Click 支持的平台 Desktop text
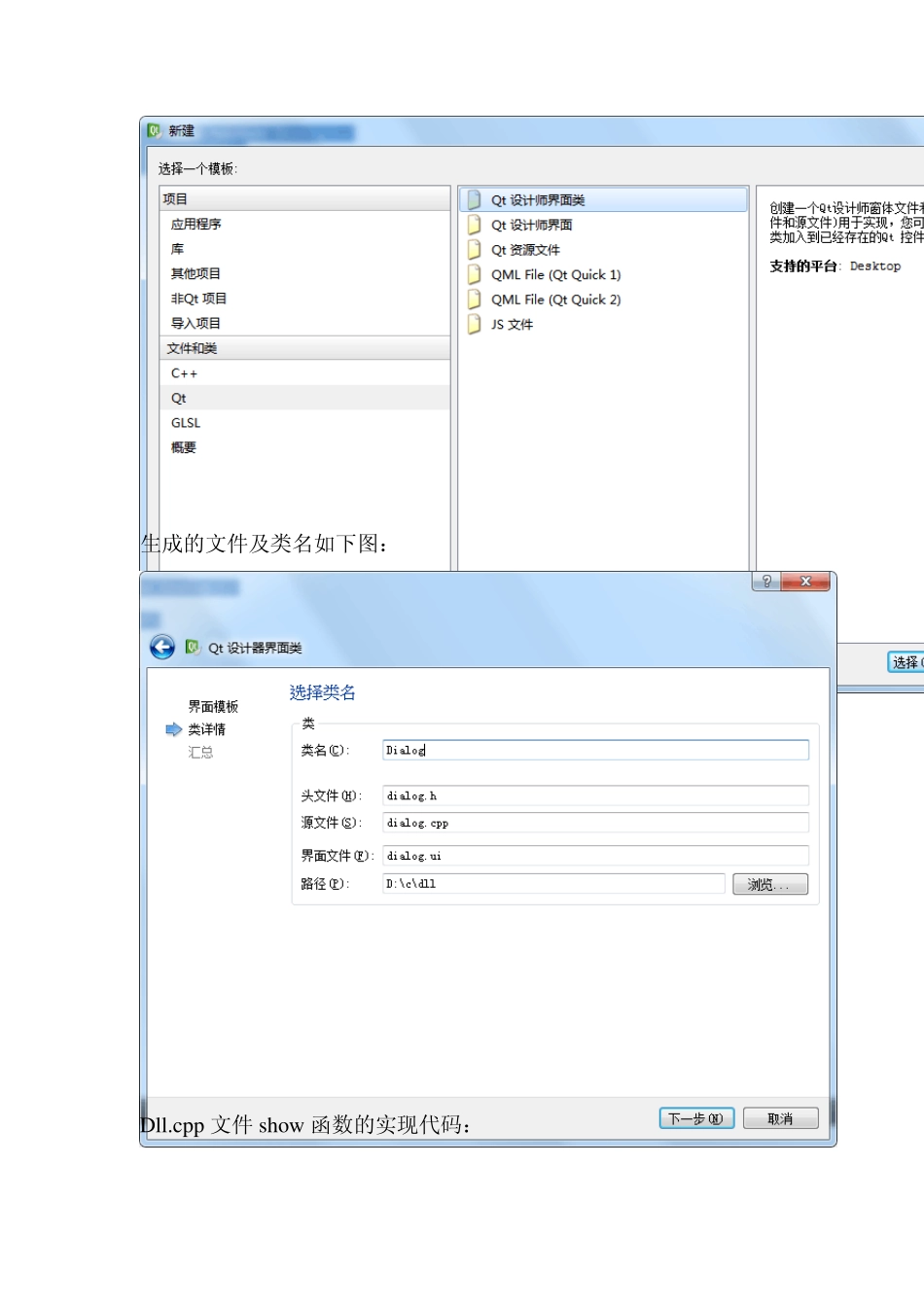Screen dimensions: 924x1307 pyautogui.click(x=835, y=266)
